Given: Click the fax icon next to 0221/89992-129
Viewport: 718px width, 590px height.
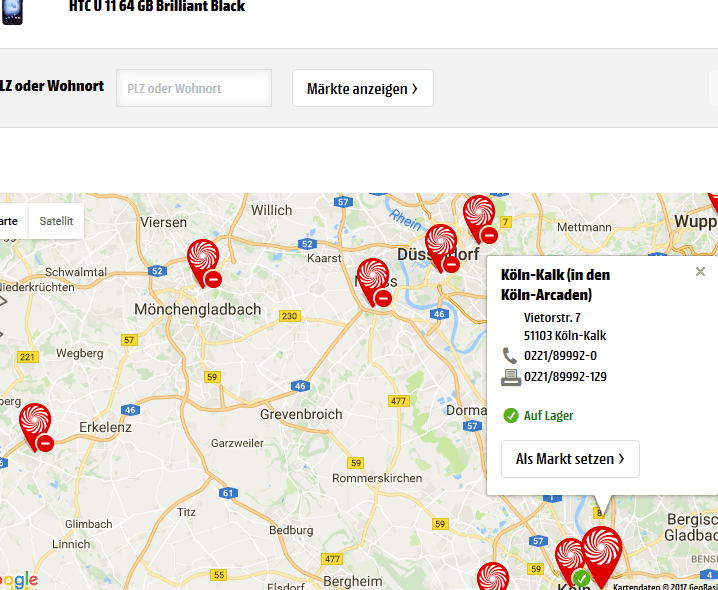Looking at the screenshot, I should (x=511, y=377).
